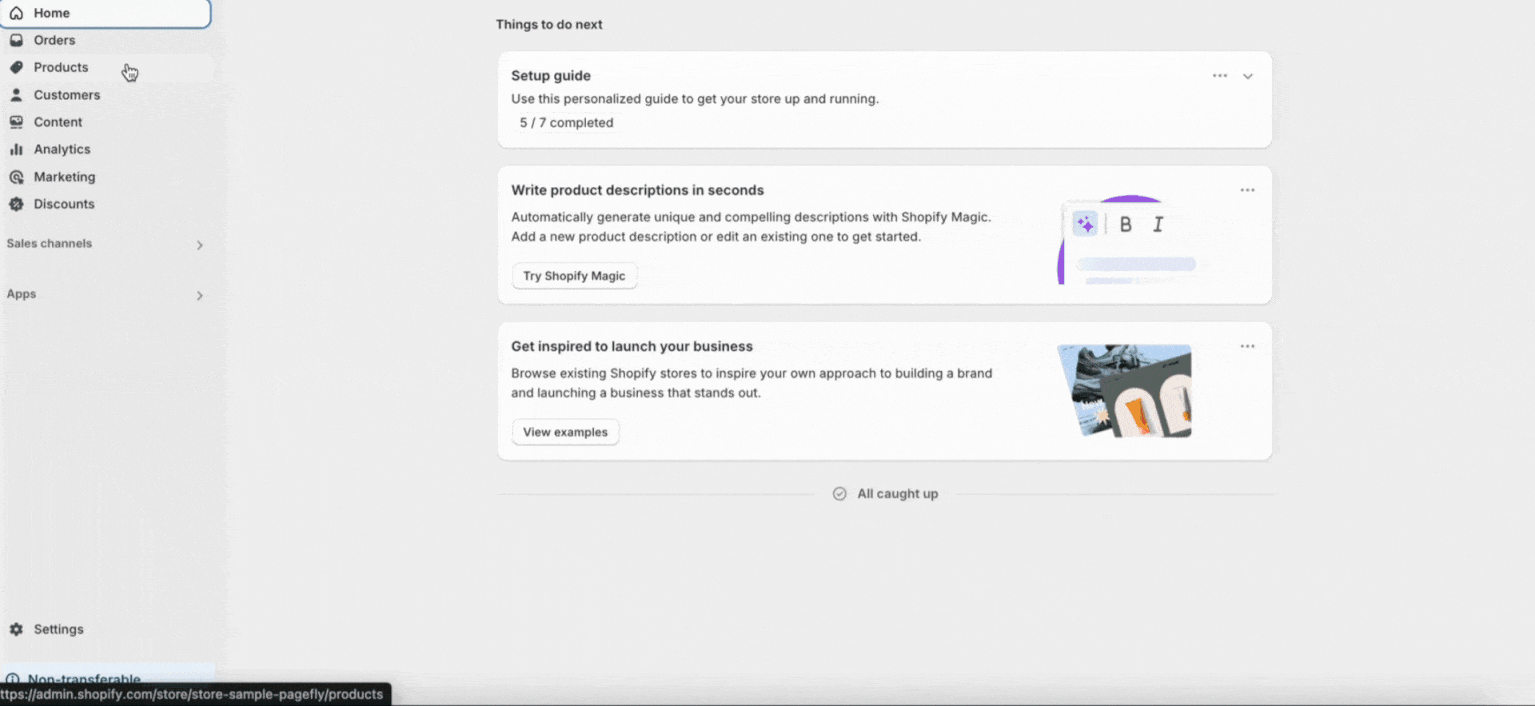Click Get inspired to launch your business heading

click(x=632, y=346)
